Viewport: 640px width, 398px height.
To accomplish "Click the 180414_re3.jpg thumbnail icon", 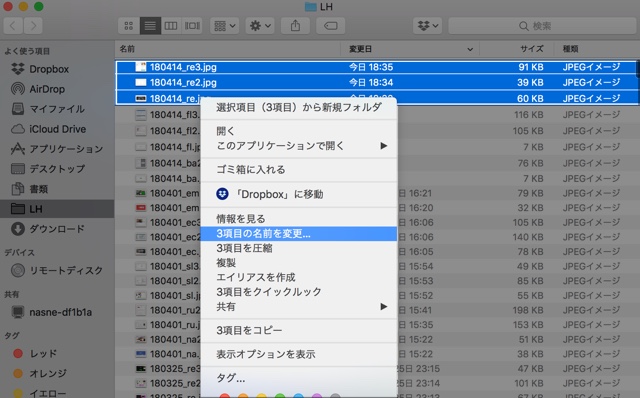I will tap(141, 67).
